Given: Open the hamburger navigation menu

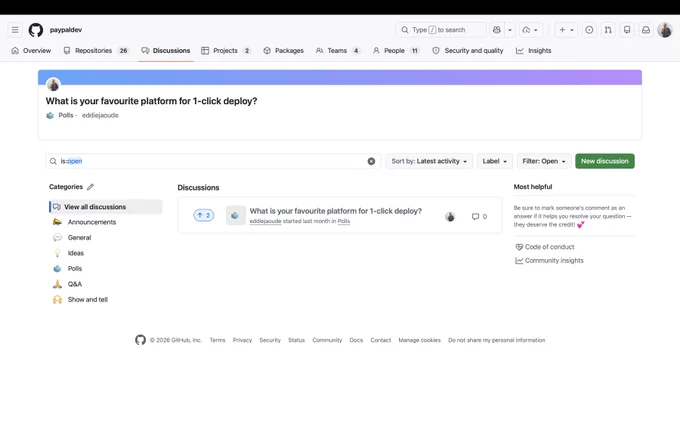Looking at the screenshot, I should [x=15, y=30].
